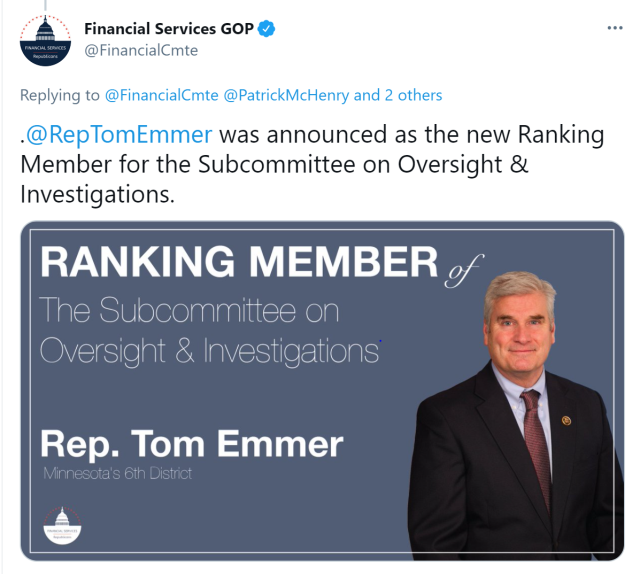Click the "Minnesota's 6th District" caption
640x574 pixels.
tap(116, 473)
